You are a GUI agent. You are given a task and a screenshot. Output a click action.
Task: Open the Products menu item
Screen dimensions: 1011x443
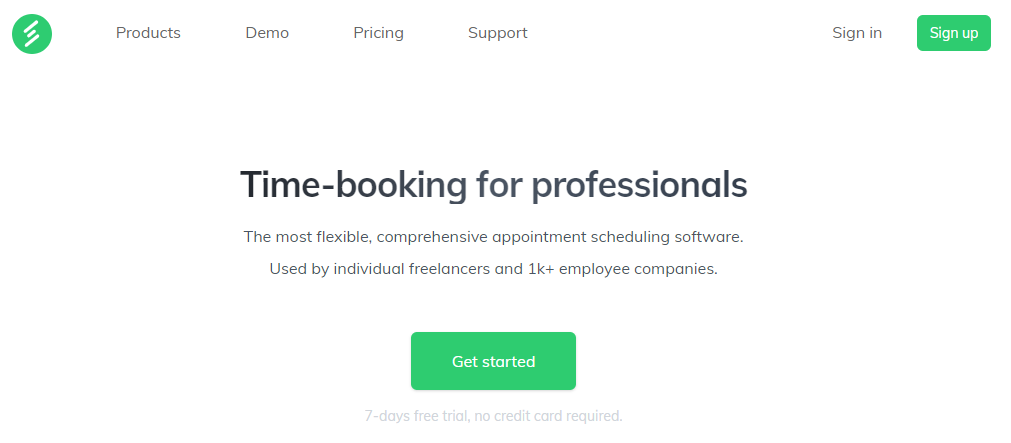(148, 33)
